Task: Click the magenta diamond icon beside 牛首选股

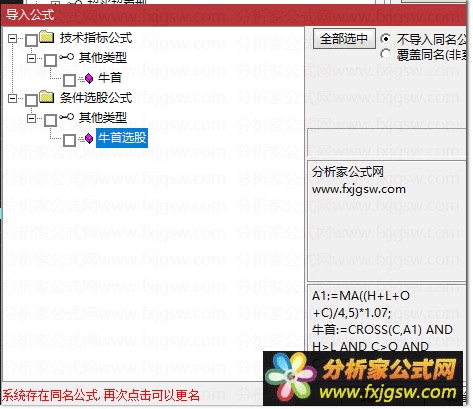Action: [x=89, y=138]
